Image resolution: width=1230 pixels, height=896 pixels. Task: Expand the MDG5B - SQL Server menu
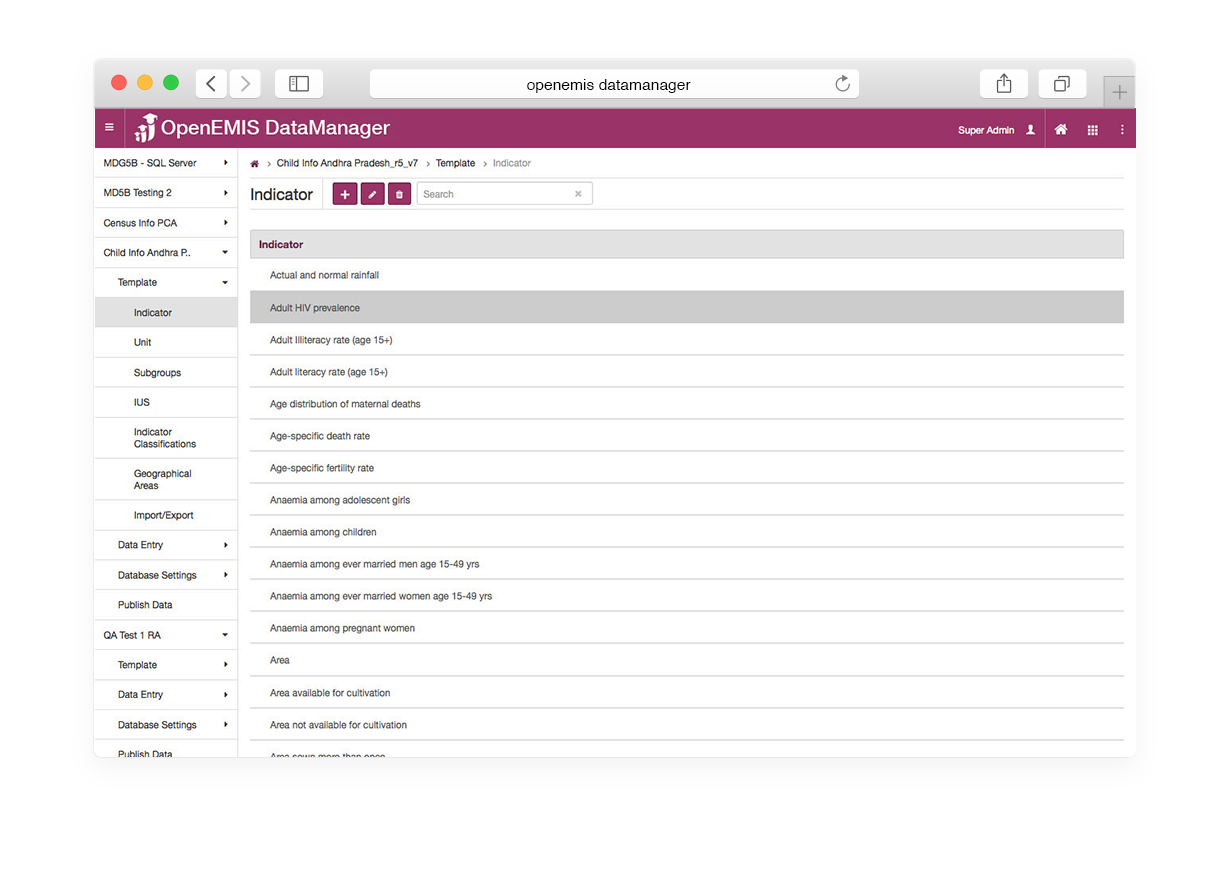166,163
